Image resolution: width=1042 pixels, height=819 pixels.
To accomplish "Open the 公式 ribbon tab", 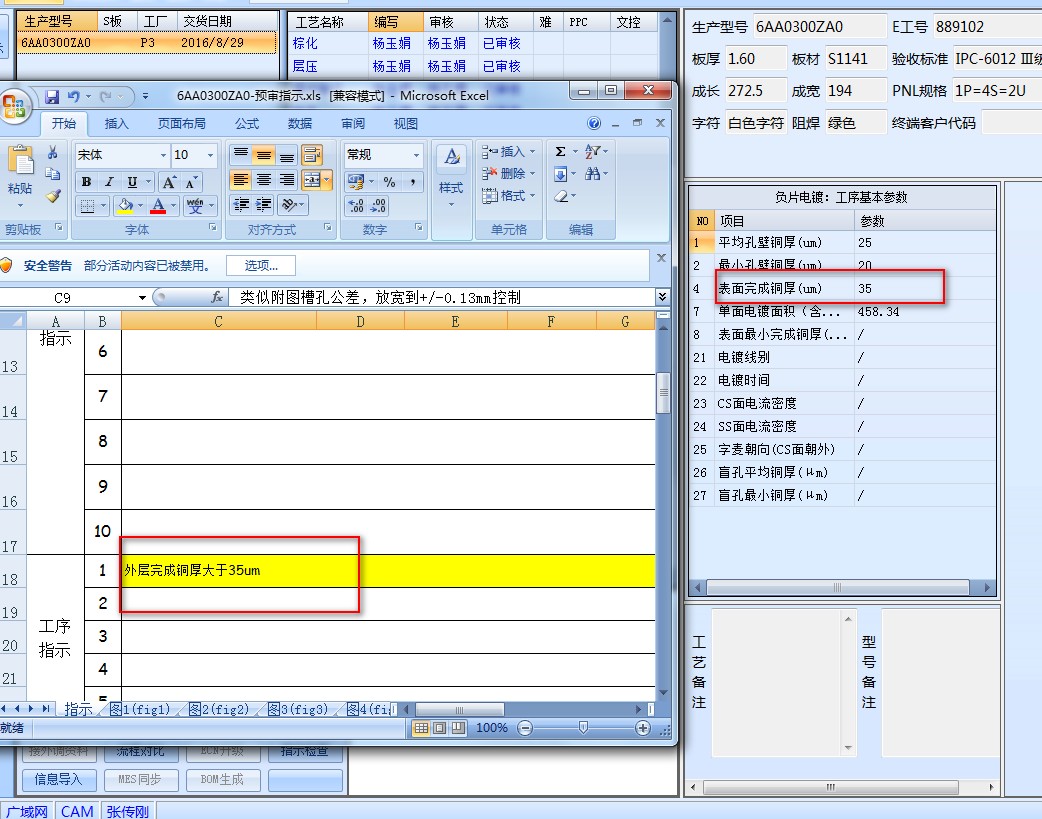I will (247, 124).
